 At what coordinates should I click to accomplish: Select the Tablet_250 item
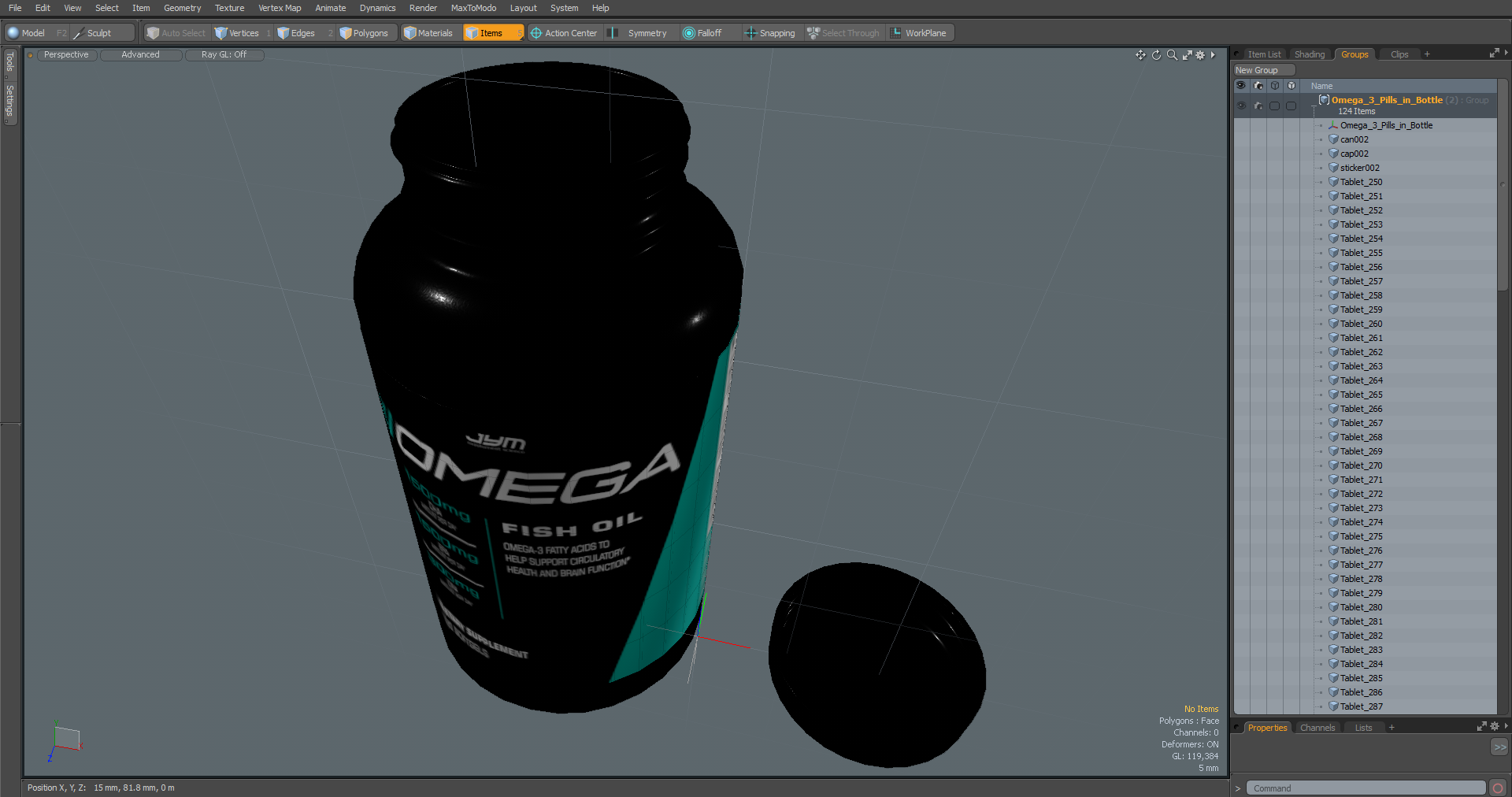point(1362,182)
